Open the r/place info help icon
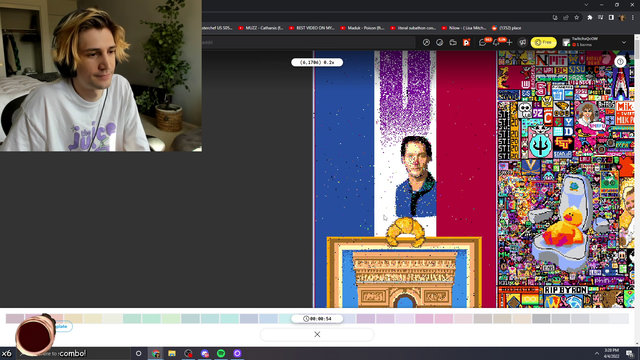Viewport: 640px width, 360px height. coord(620,62)
